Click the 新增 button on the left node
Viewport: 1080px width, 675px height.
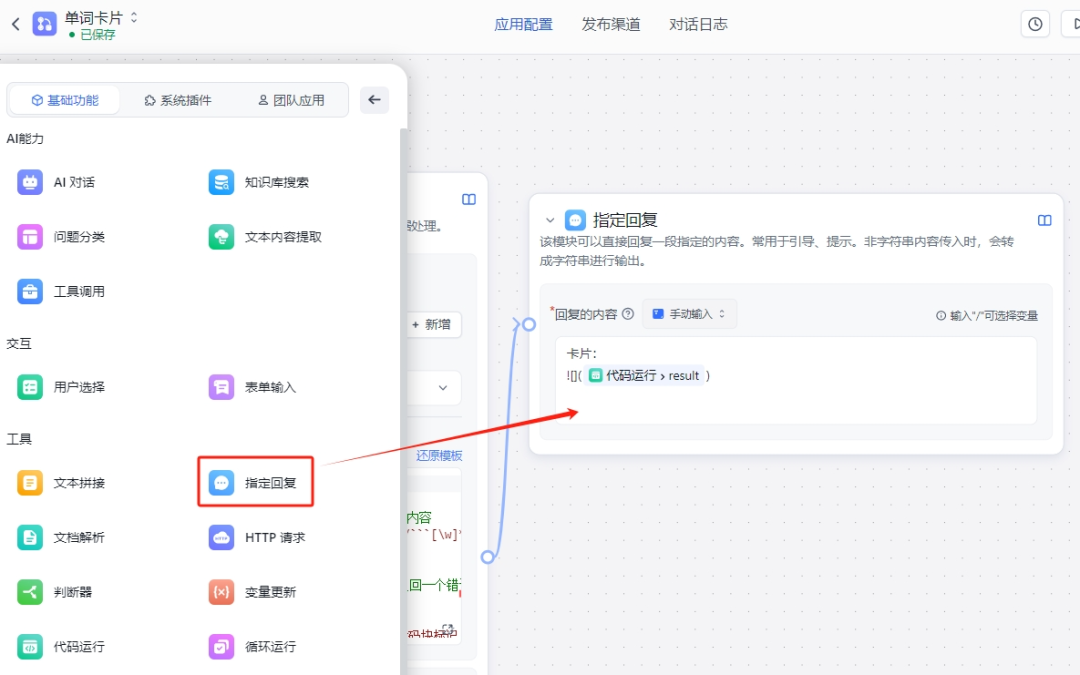coord(432,324)
